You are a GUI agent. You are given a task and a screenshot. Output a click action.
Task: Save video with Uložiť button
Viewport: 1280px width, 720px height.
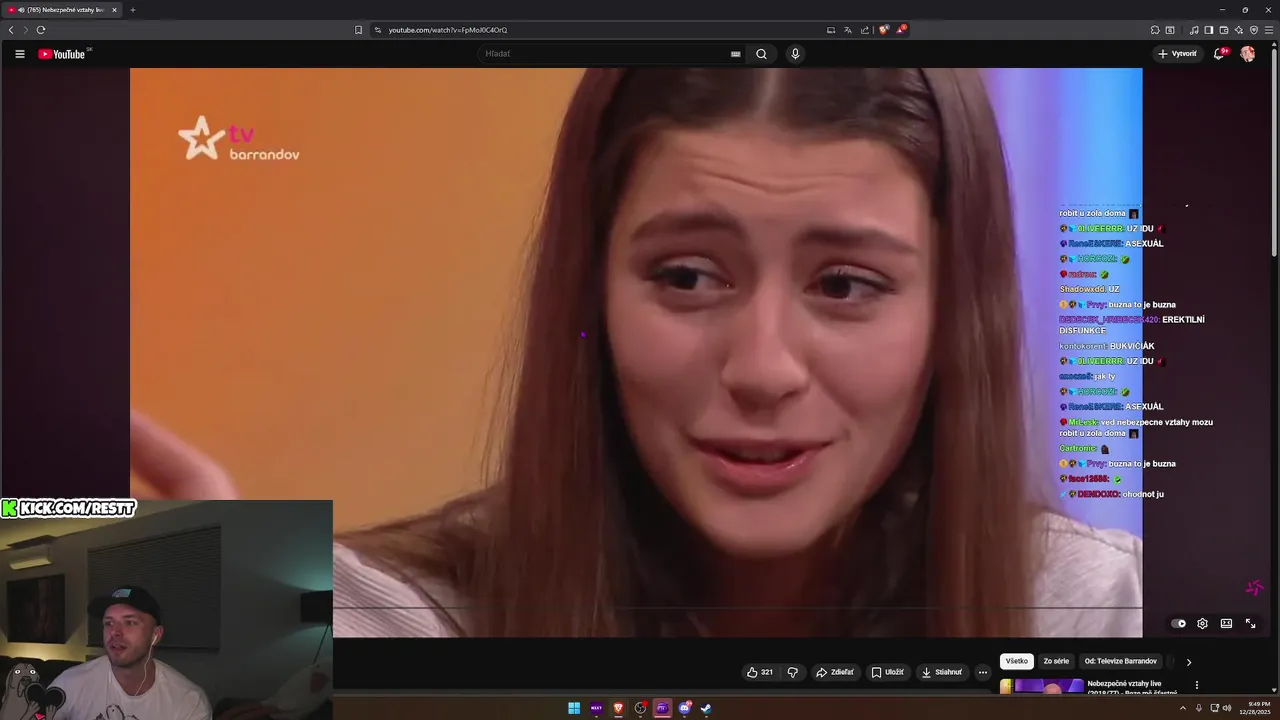pyautogui.click(x=887, y=672)
